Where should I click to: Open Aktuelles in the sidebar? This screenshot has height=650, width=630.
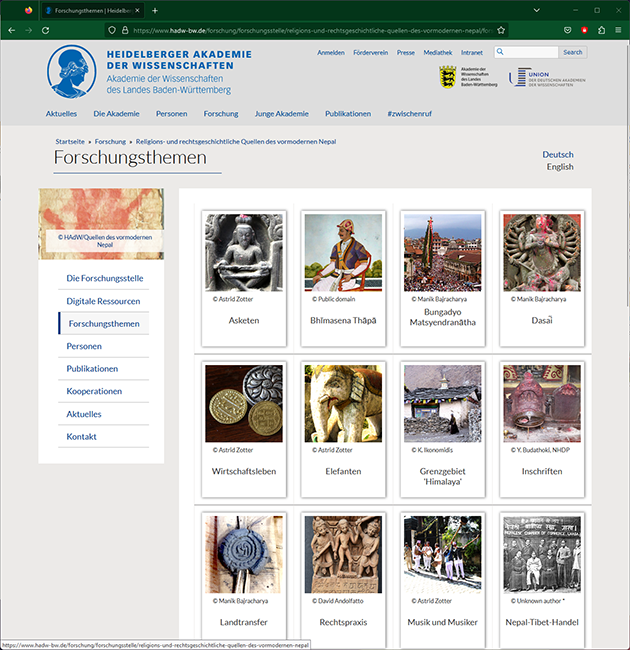click(84, 414)
